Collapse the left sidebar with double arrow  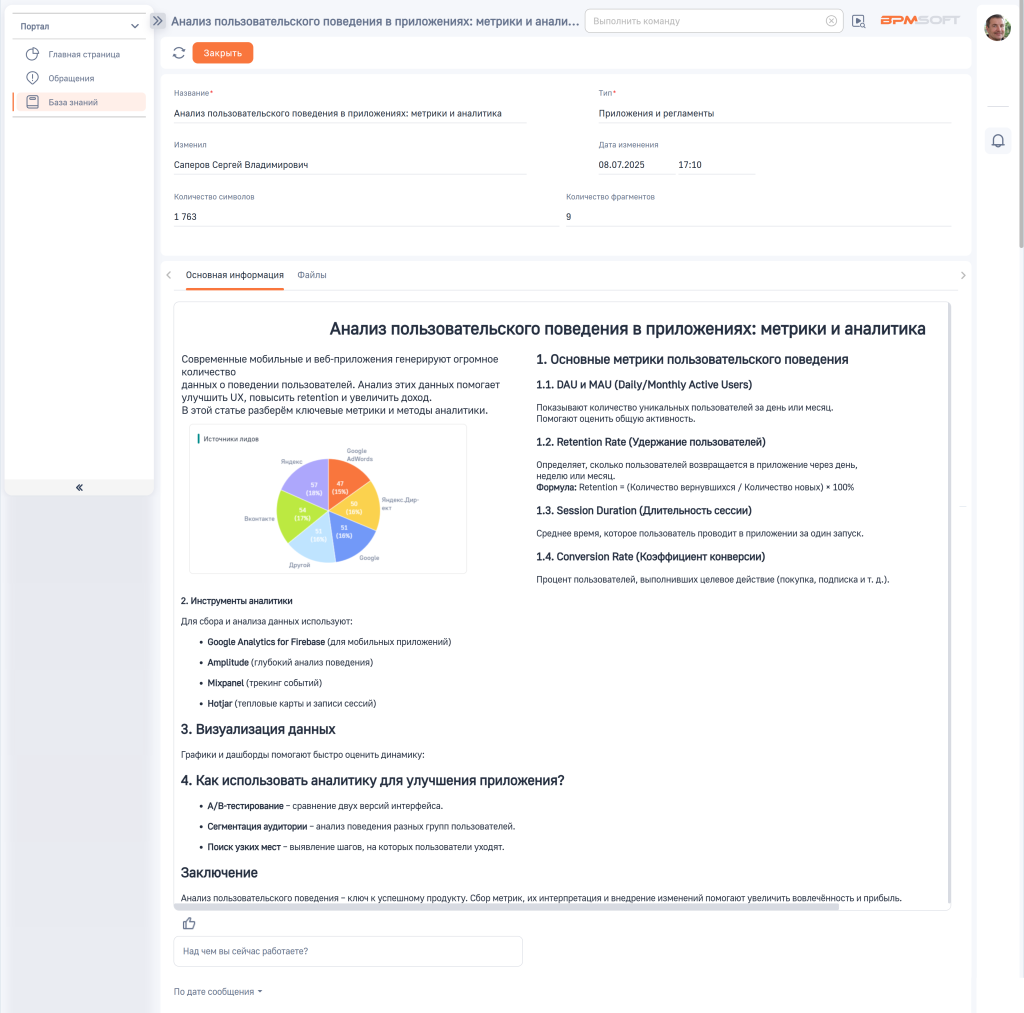pos(79,487)
